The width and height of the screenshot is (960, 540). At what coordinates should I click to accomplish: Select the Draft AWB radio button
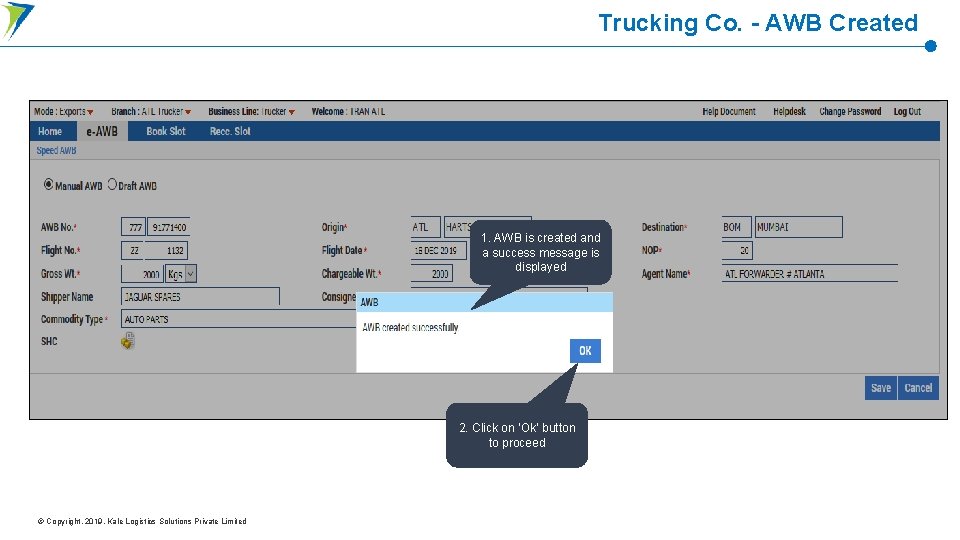(x=112, y=184)
